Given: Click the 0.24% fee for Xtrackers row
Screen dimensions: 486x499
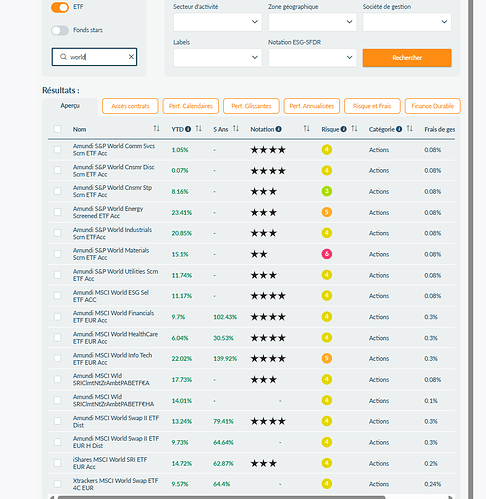Looking at the screenshot, I should [432, 484].
